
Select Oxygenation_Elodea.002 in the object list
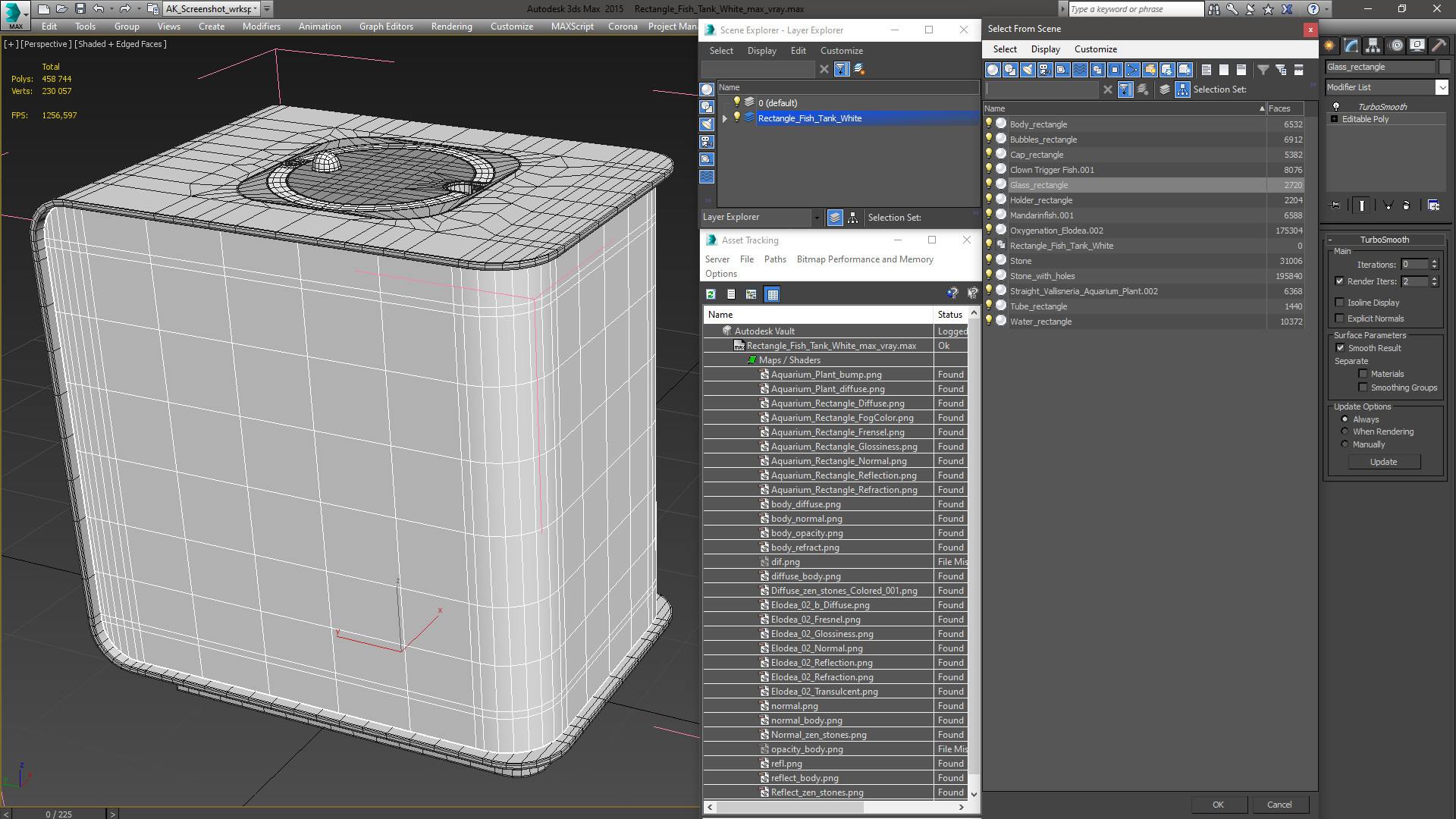point(1056,231)
